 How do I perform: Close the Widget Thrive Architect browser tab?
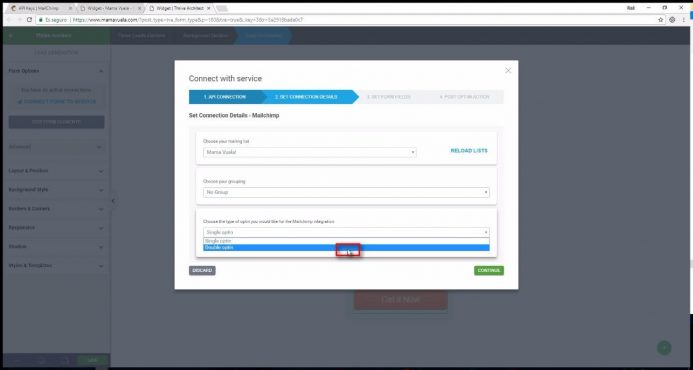click(x=209, y=8)
